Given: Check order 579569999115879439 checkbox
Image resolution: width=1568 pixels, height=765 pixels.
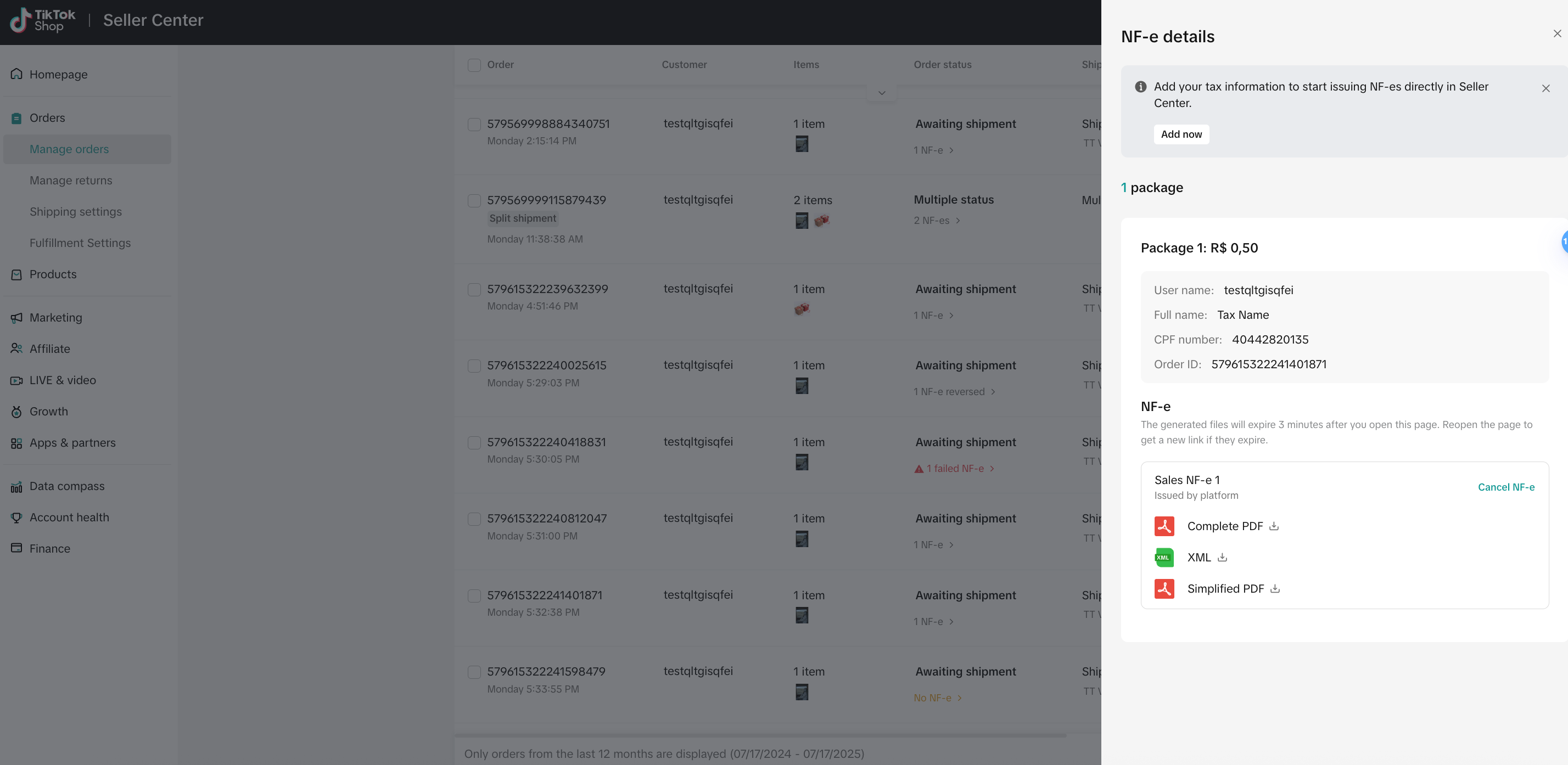Looking at the screenshot, I should tap(474, 200).
